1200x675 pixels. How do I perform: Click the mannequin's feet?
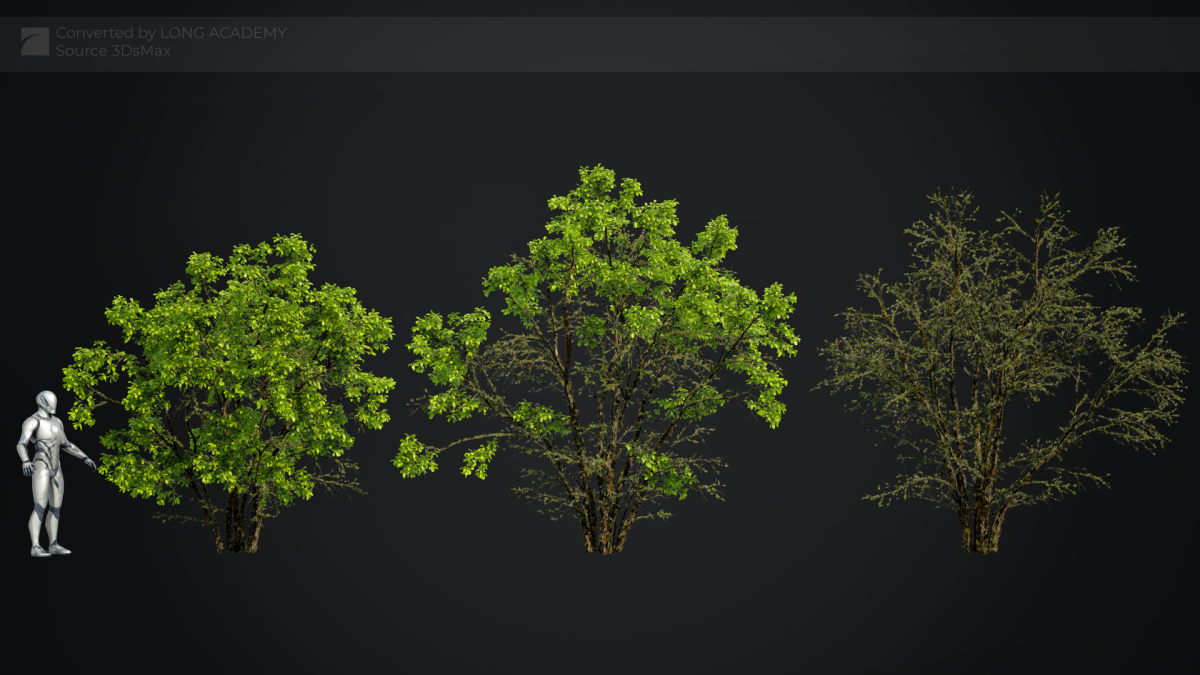click(x=49, y=549)
